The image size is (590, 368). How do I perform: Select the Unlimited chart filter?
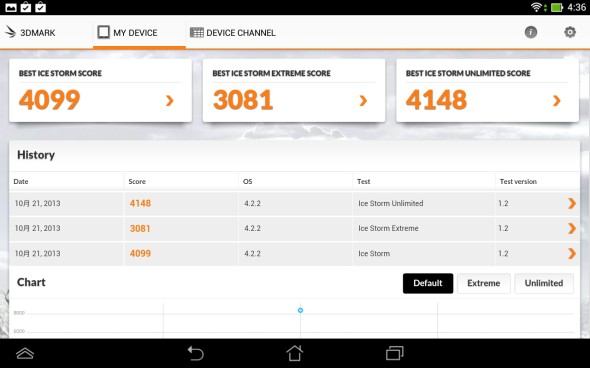click(544, 283)
